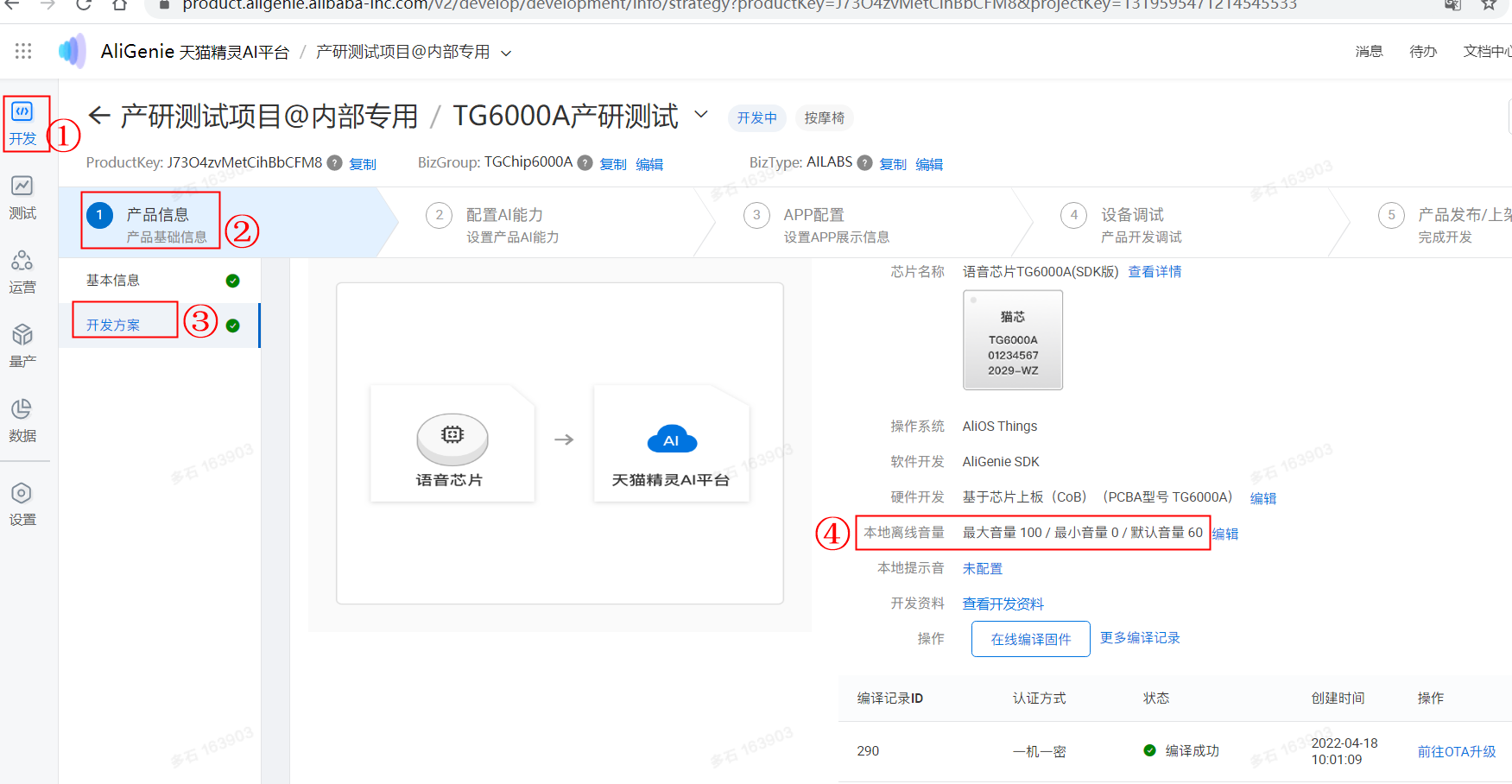Open the 设置 sidebar section
This screenshot has height=784, width=1512.
[22, 505]
